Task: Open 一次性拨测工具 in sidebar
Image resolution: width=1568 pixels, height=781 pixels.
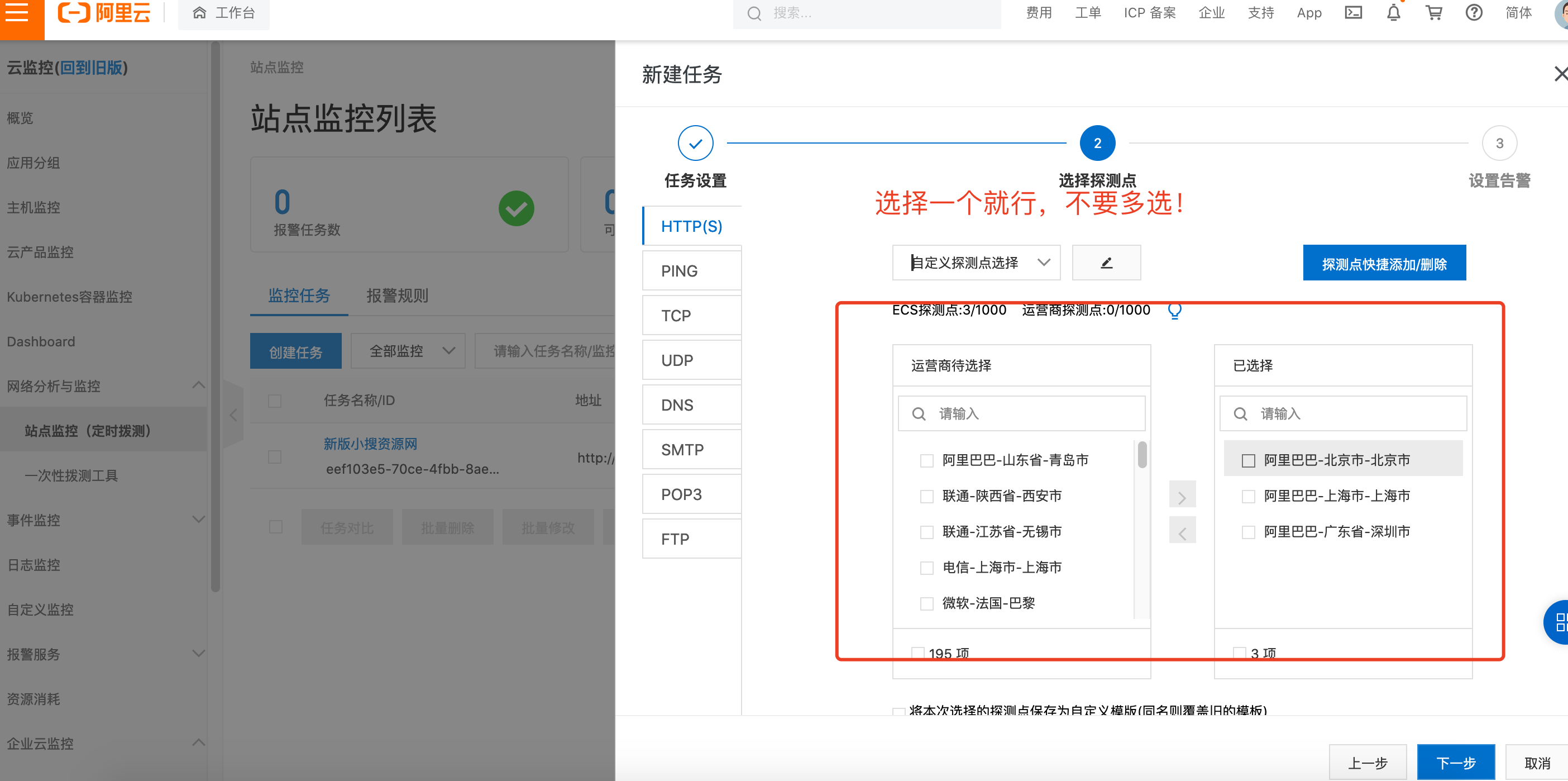Action: (71, 476)
